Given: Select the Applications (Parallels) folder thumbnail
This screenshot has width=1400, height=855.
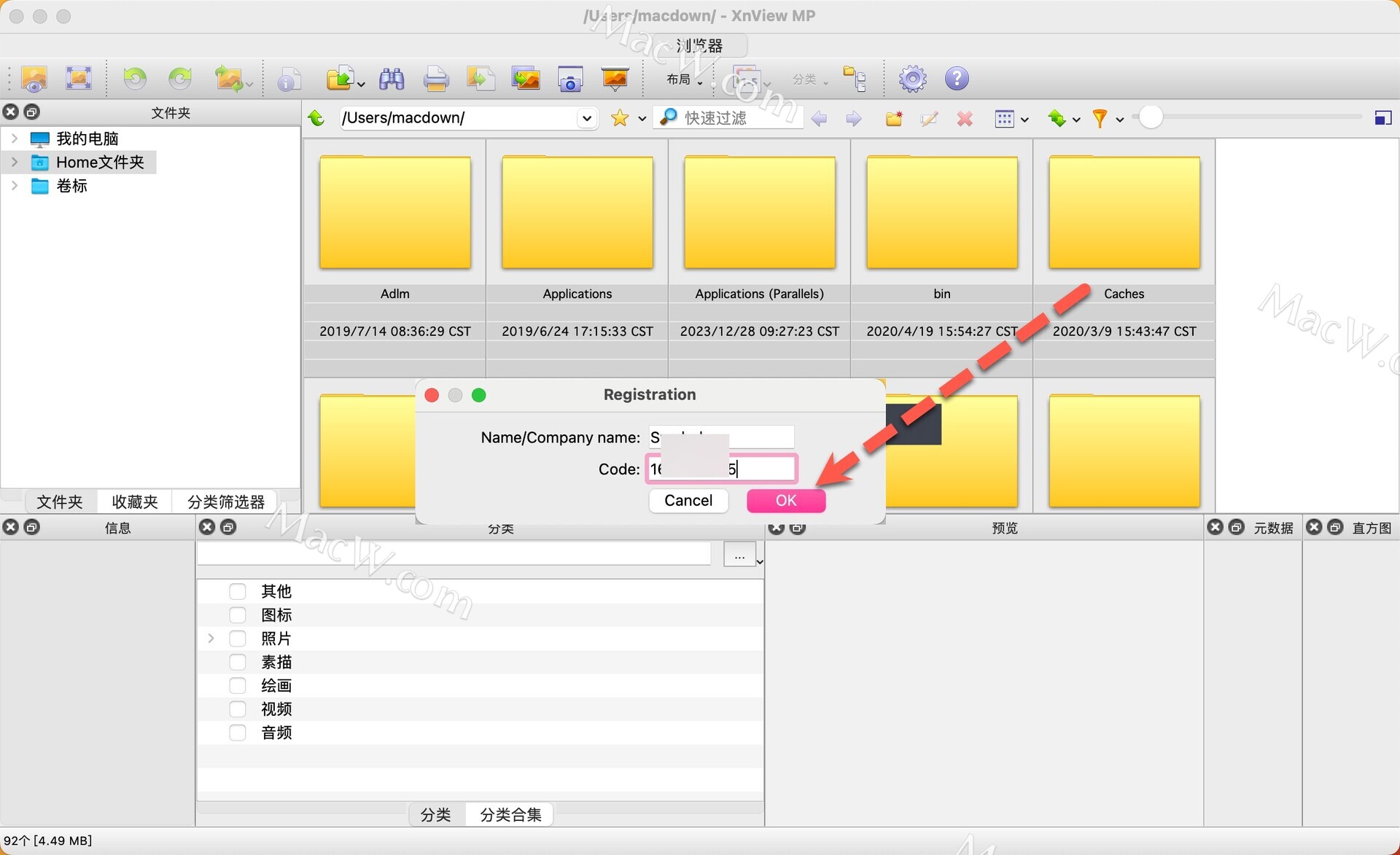Looking at the screenshot, I should click(760, 213).
